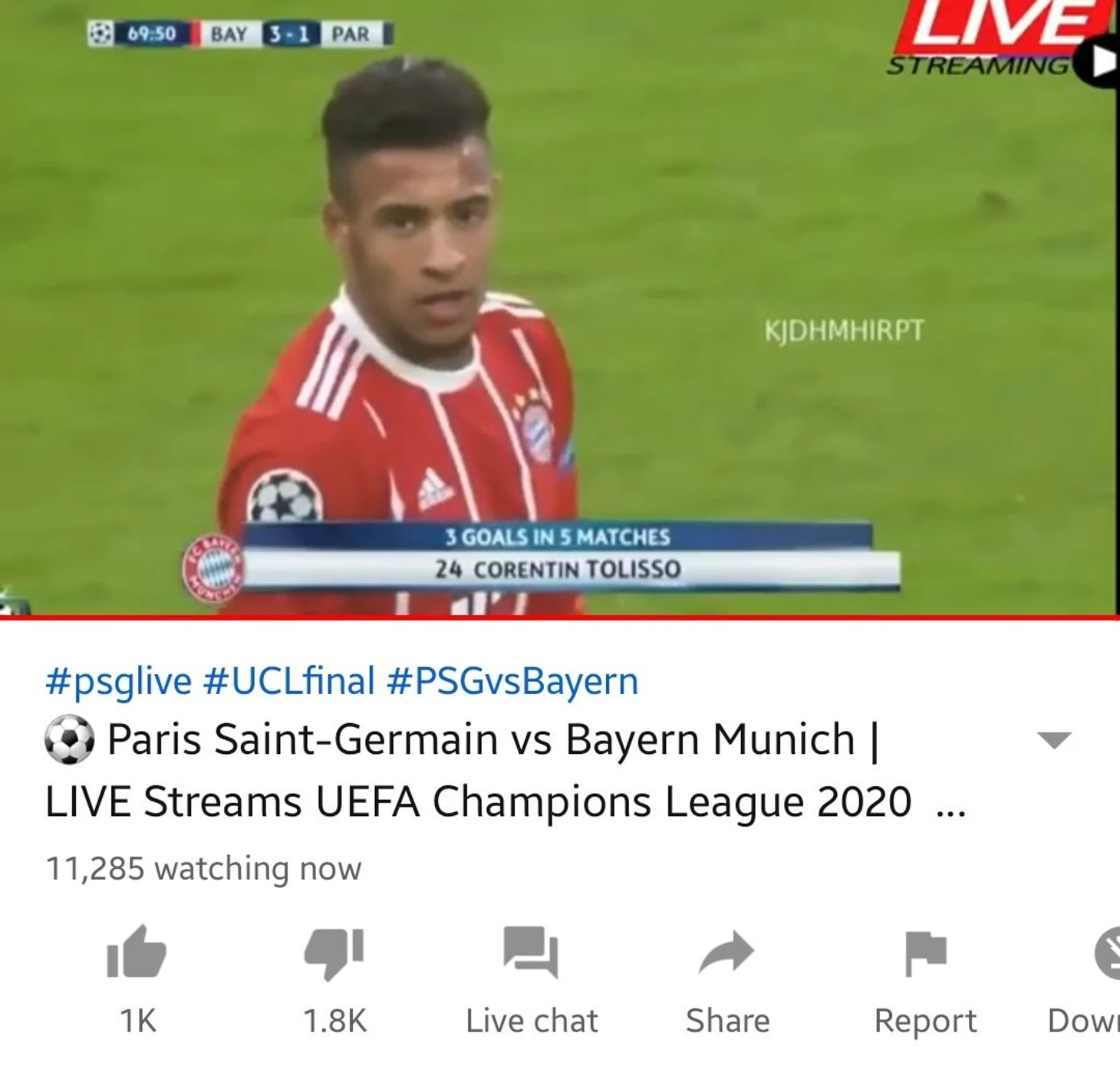The height and width of the screenshot is (1066, 1120).
Task: Tap the partially visible Download icon
Action: [1107, 953]
